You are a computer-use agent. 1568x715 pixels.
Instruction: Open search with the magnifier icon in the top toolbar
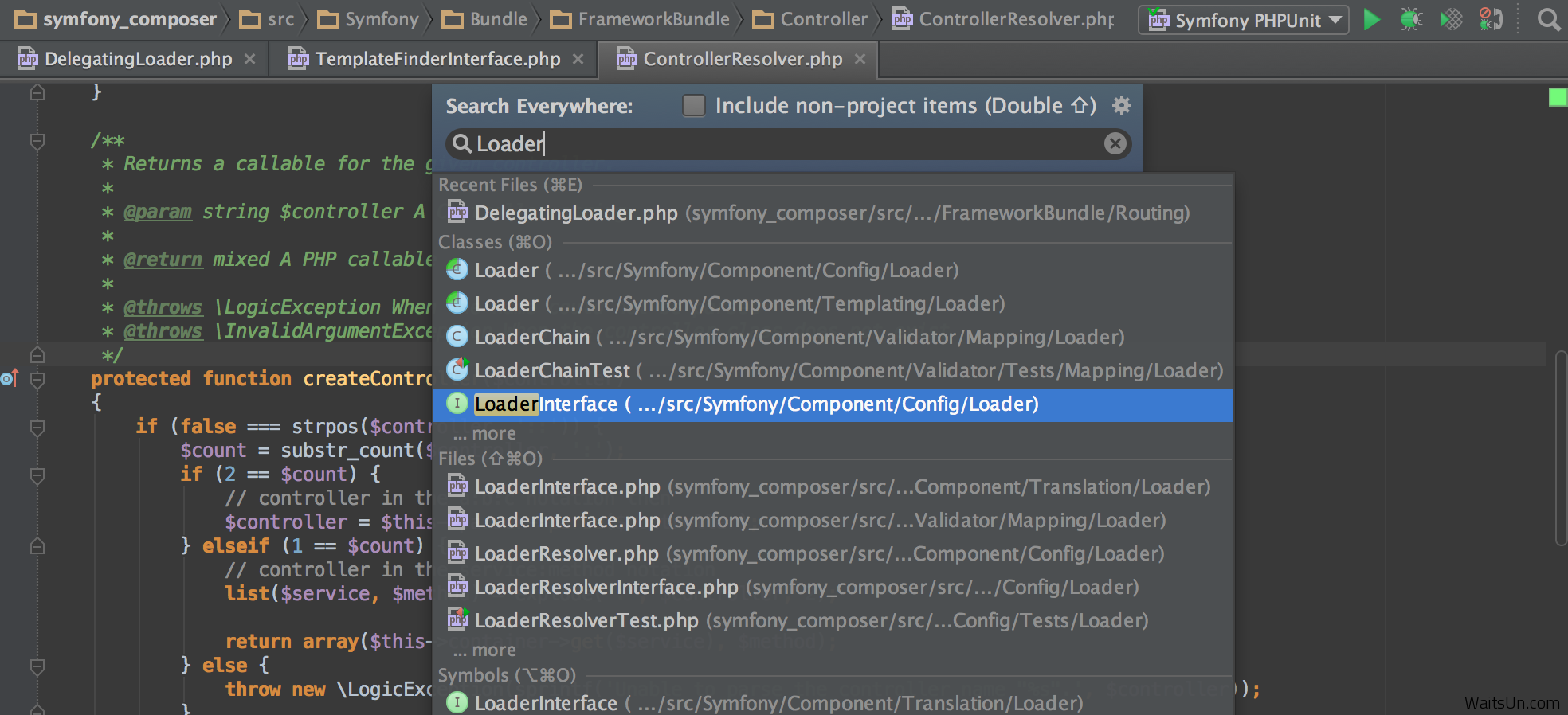click(1548, 19)
